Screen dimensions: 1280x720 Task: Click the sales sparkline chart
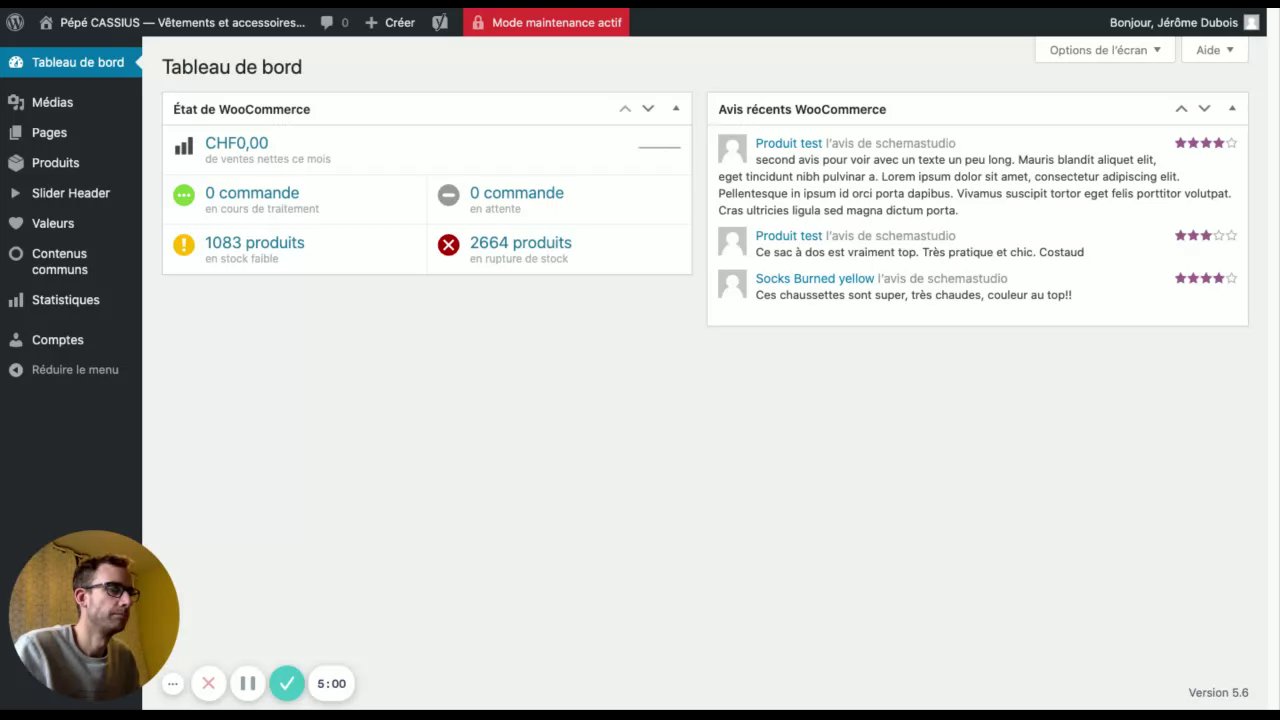(659, 147)
